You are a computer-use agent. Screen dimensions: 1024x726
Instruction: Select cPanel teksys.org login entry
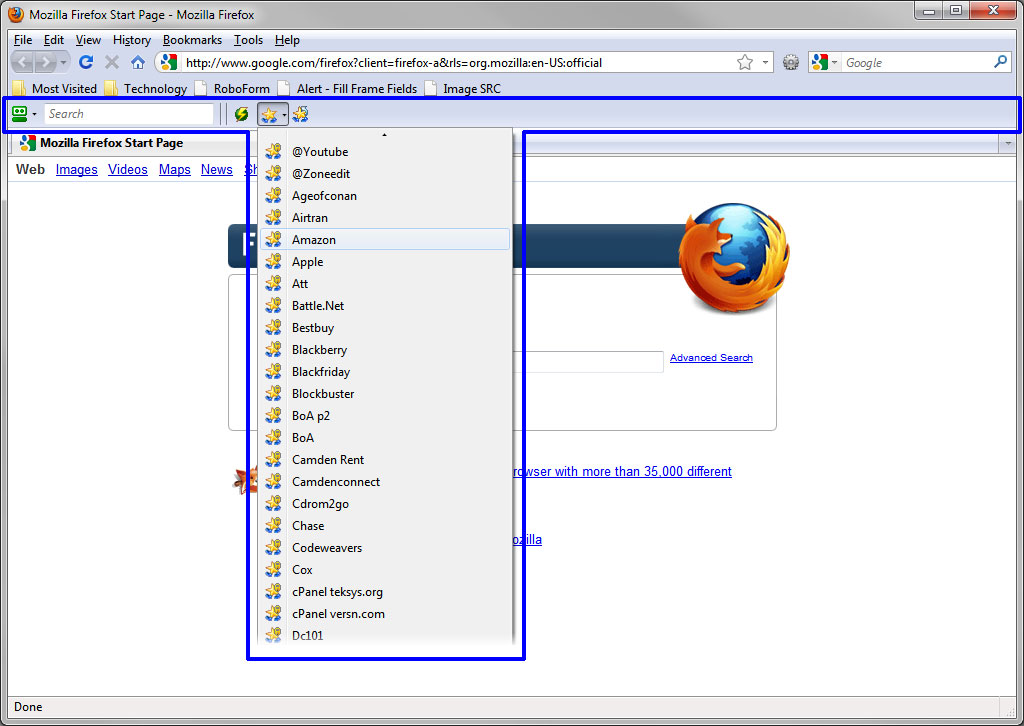coord(385,592)
